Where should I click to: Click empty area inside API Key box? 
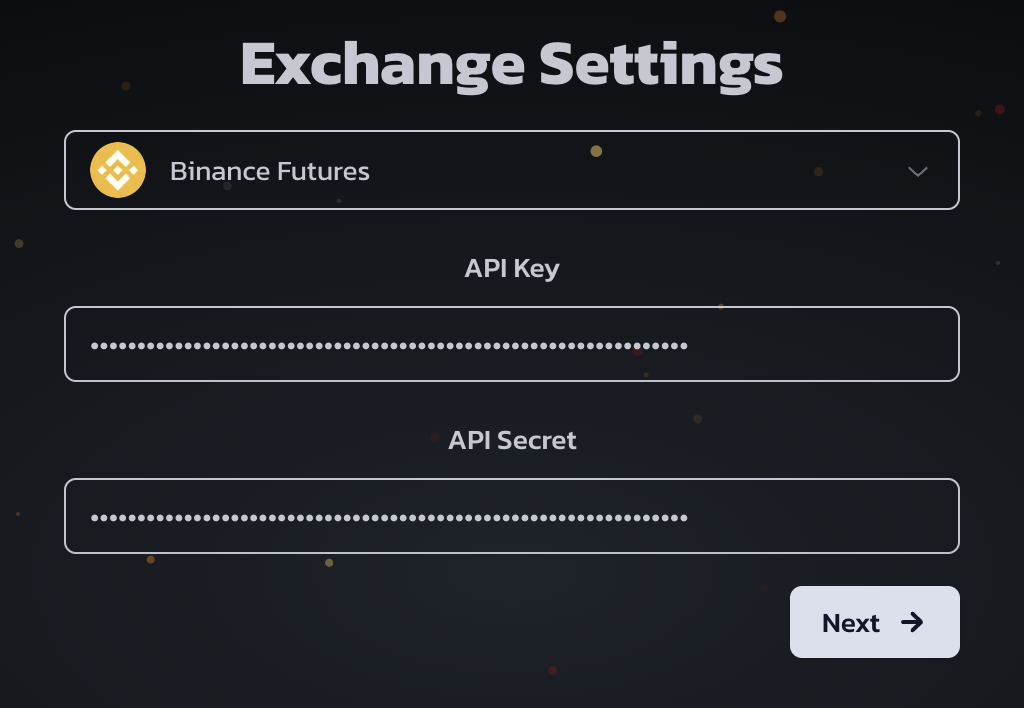point(823,344)
